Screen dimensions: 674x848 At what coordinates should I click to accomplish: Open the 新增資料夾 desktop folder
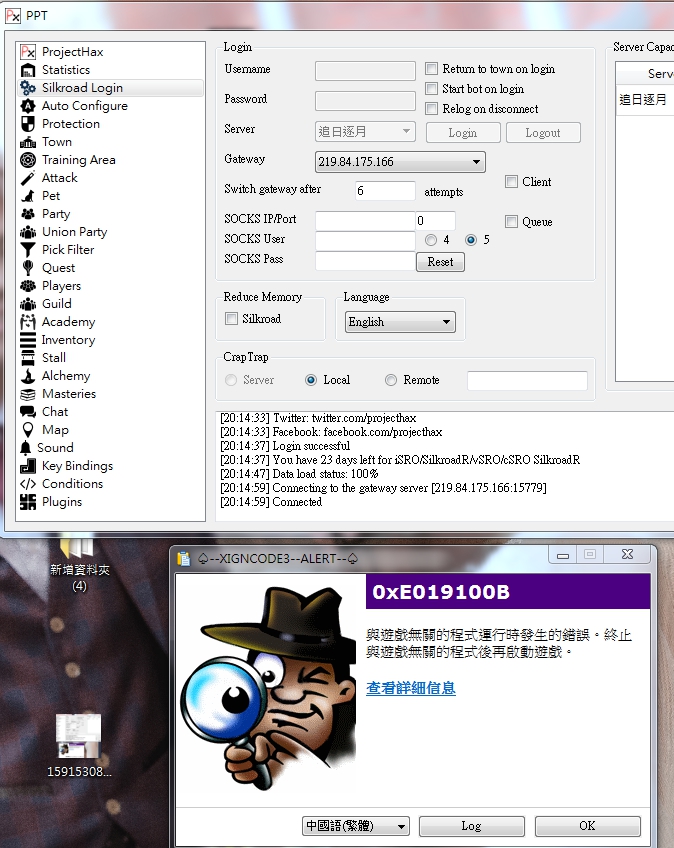tap(78, 552)
